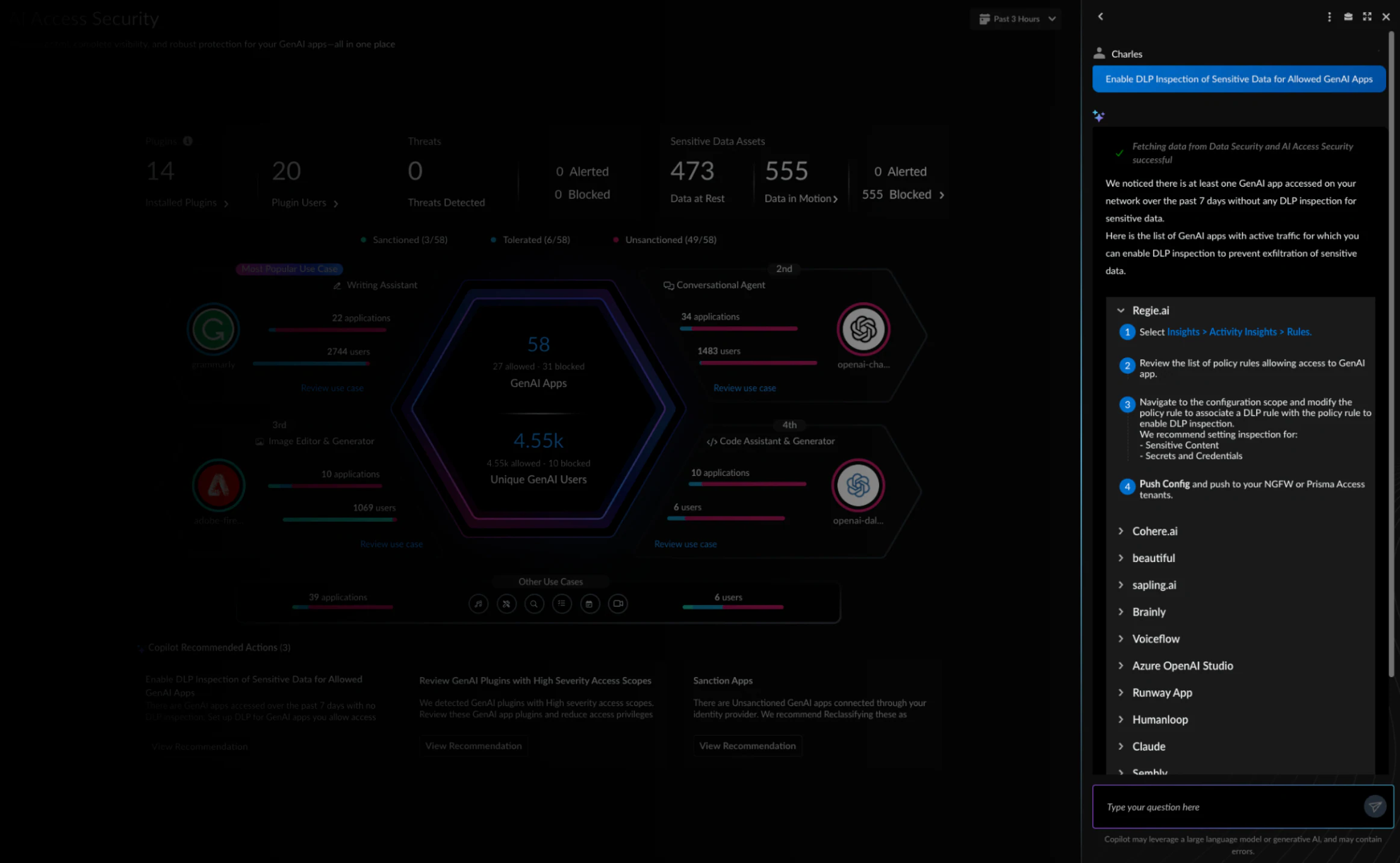Open the three-dot options menu
1400x863 pixels.
click(x=1329, y=17)
